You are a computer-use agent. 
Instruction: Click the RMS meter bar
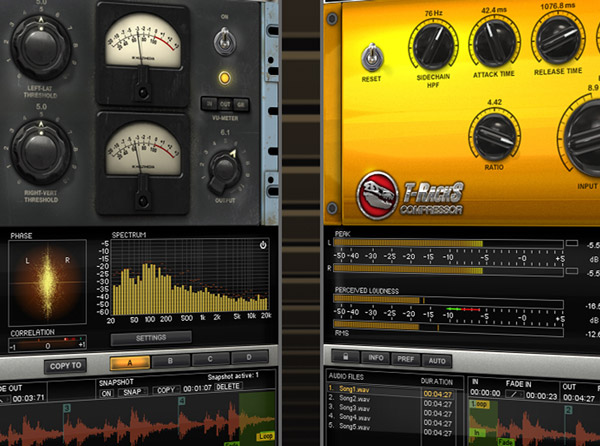tap(448, 329)
